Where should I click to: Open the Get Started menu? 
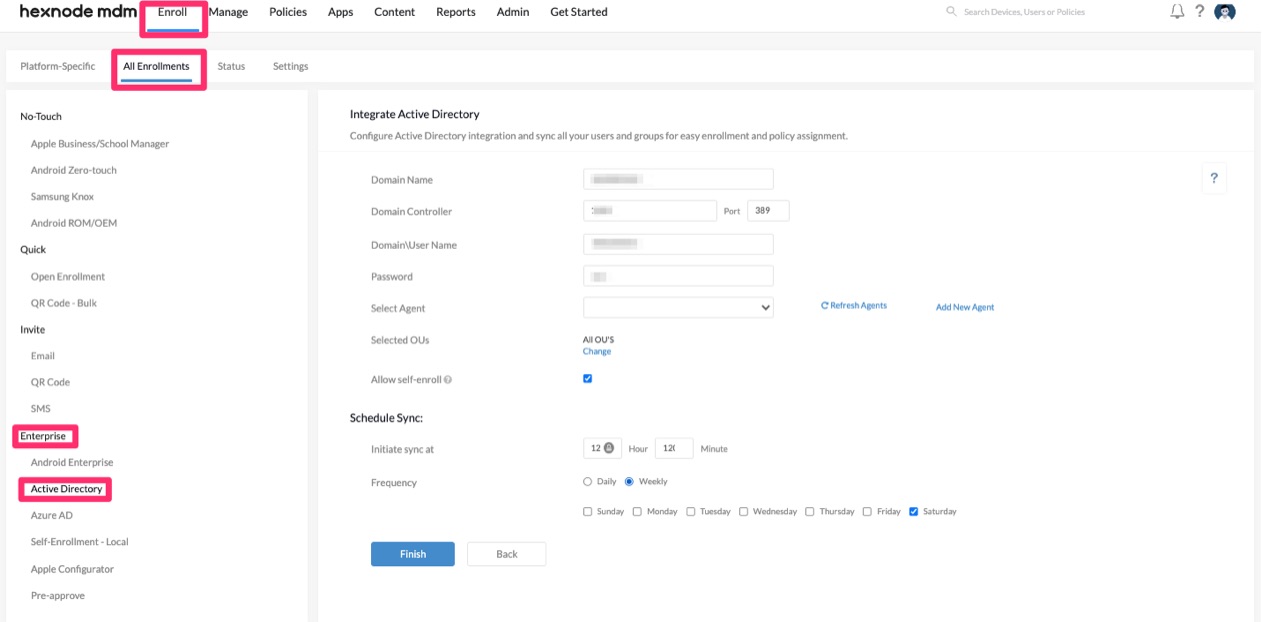579,12
